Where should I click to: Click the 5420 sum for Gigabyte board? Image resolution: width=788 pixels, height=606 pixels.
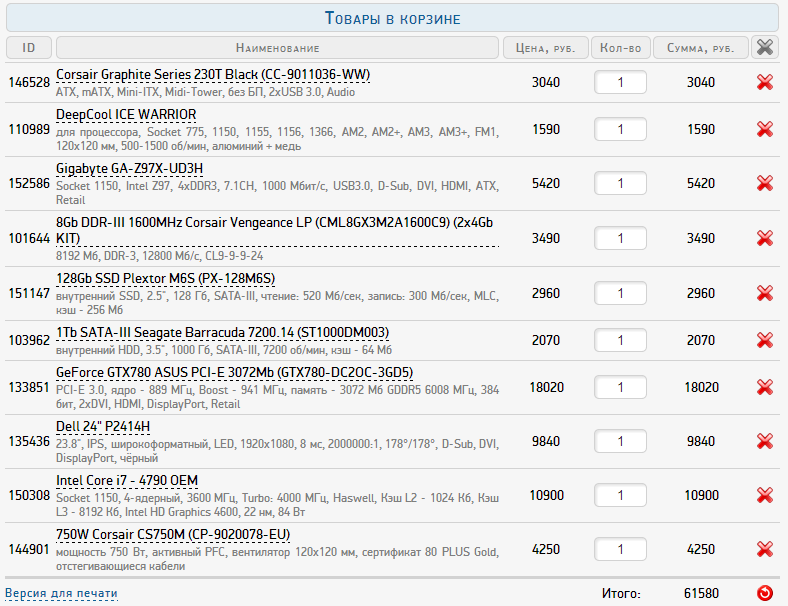(x=701, y=183)
